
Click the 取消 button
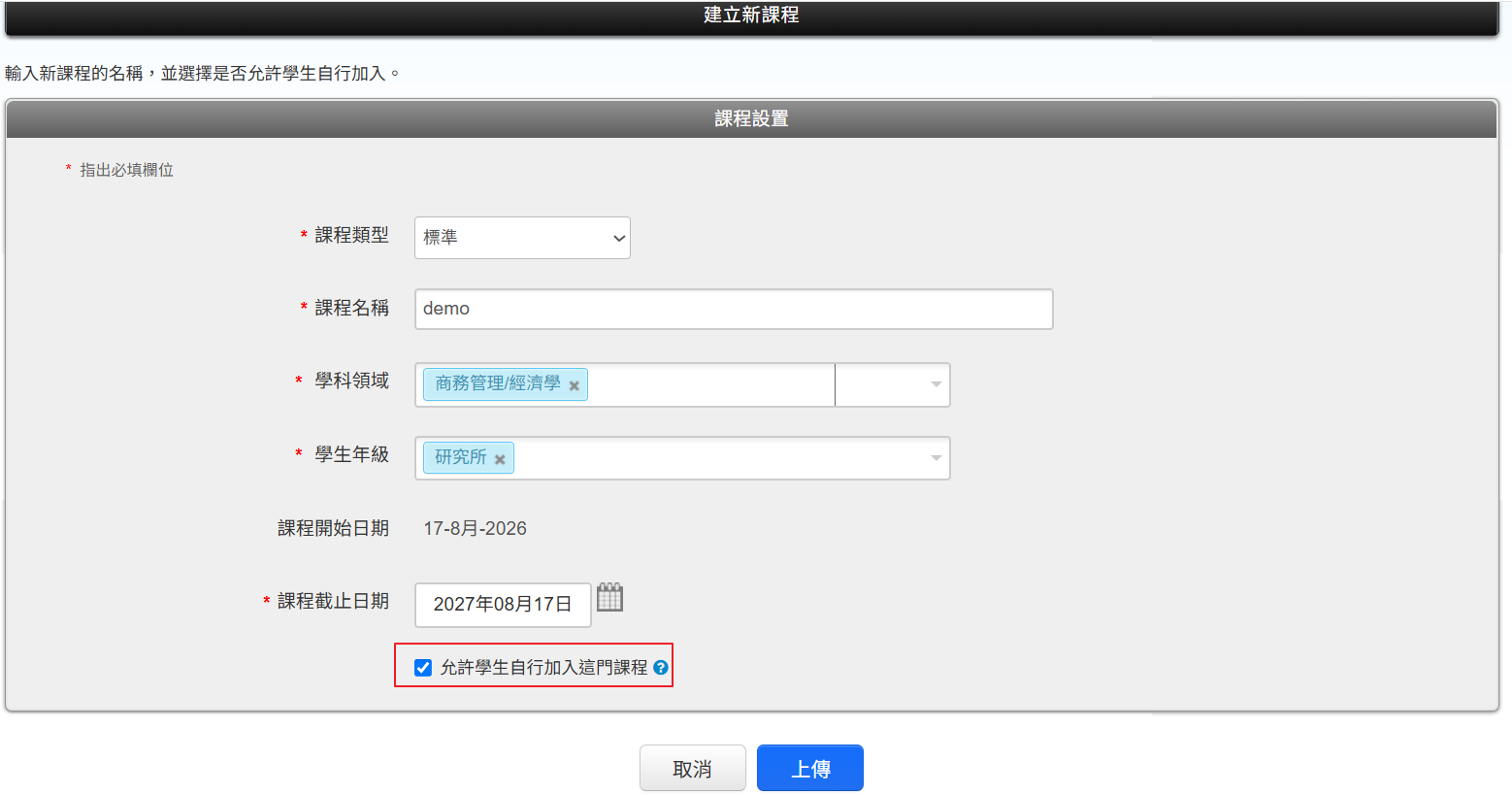pos(693,768)
